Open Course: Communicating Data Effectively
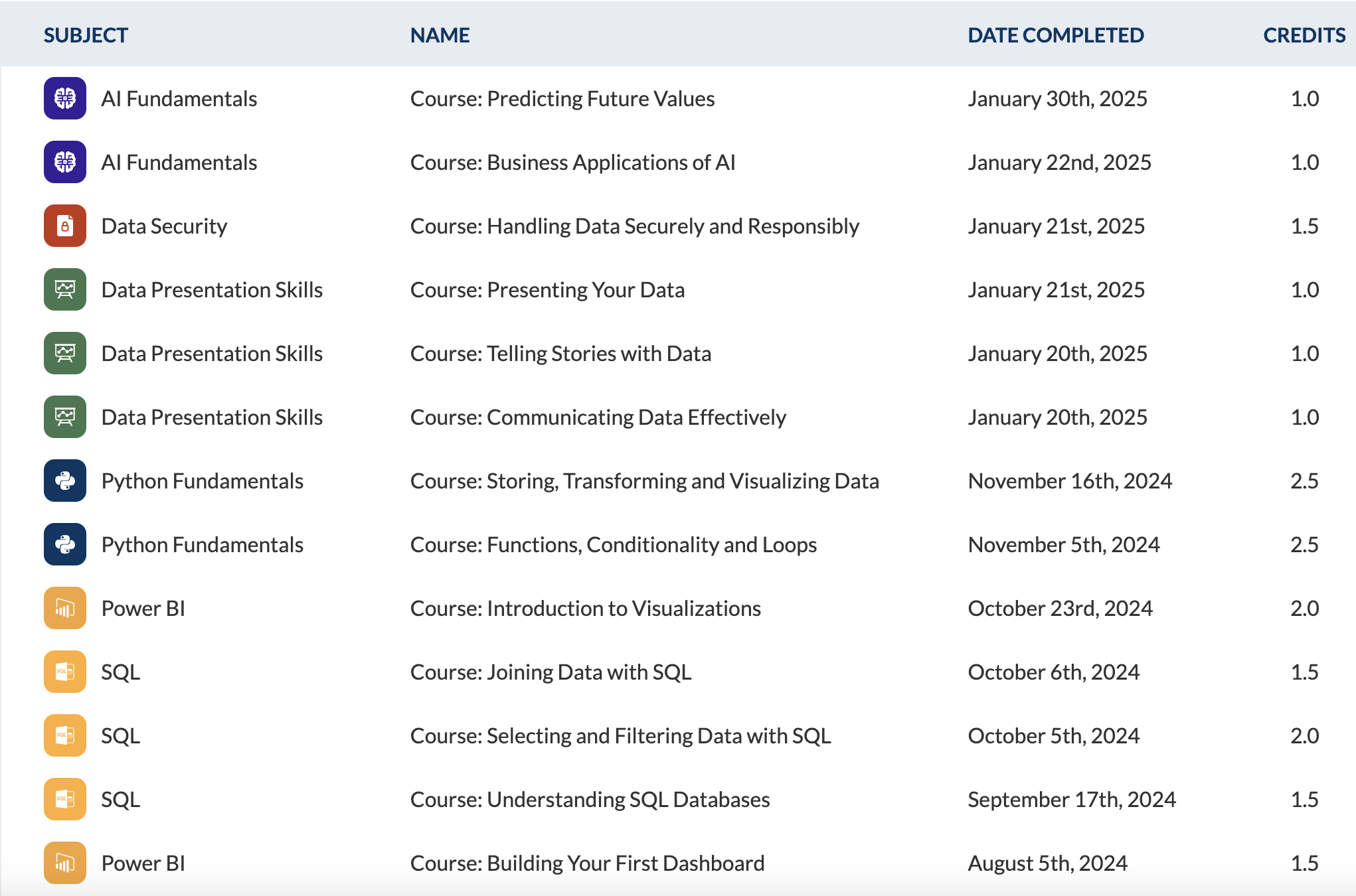Screen dimensions: 1356x896 [598, 417]
